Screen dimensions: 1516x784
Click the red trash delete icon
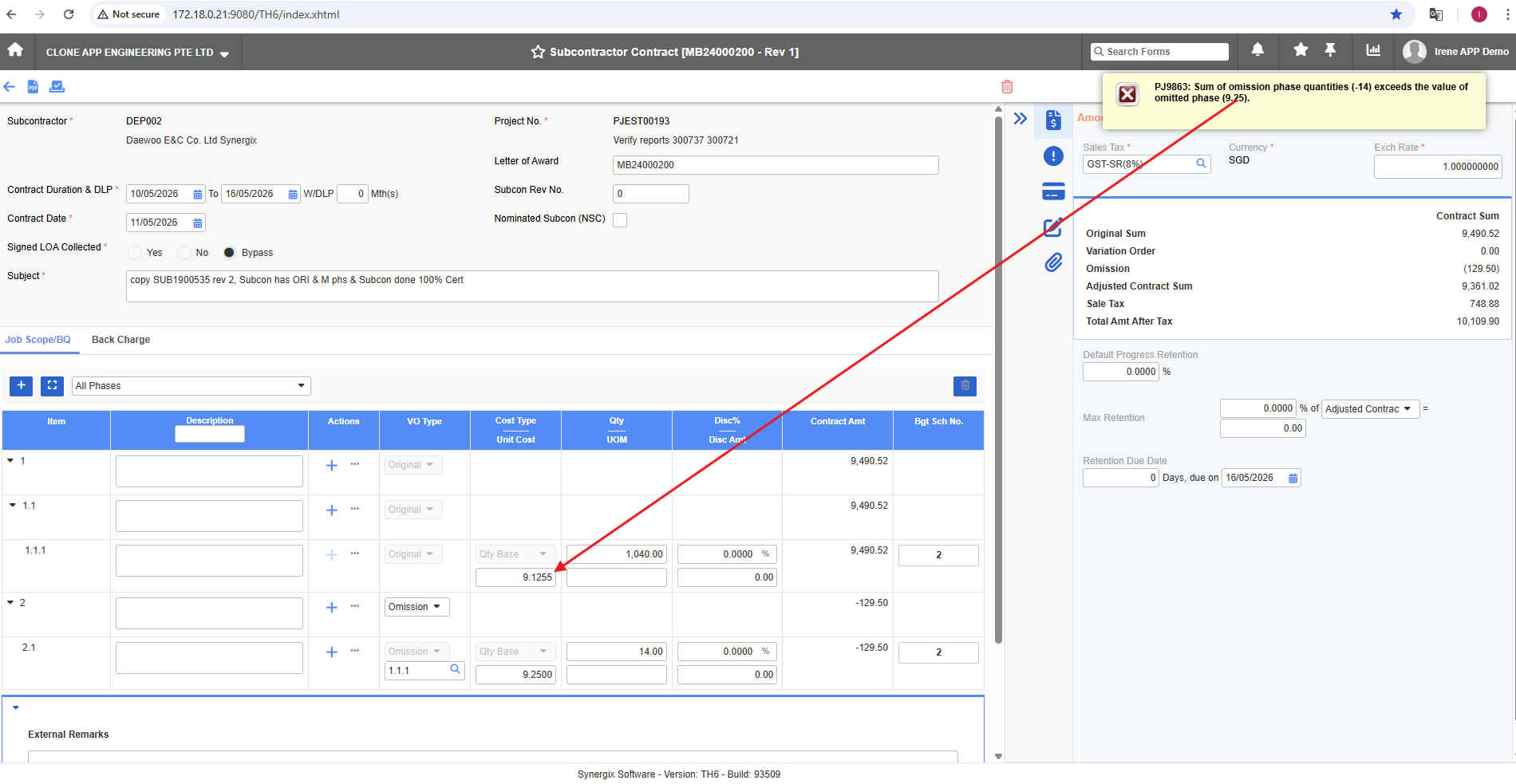click(1007, 86)
